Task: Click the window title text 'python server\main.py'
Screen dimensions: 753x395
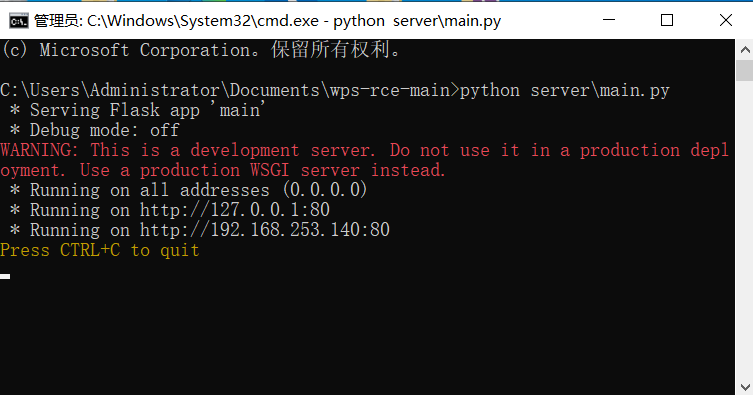Action: coord(417,21)
